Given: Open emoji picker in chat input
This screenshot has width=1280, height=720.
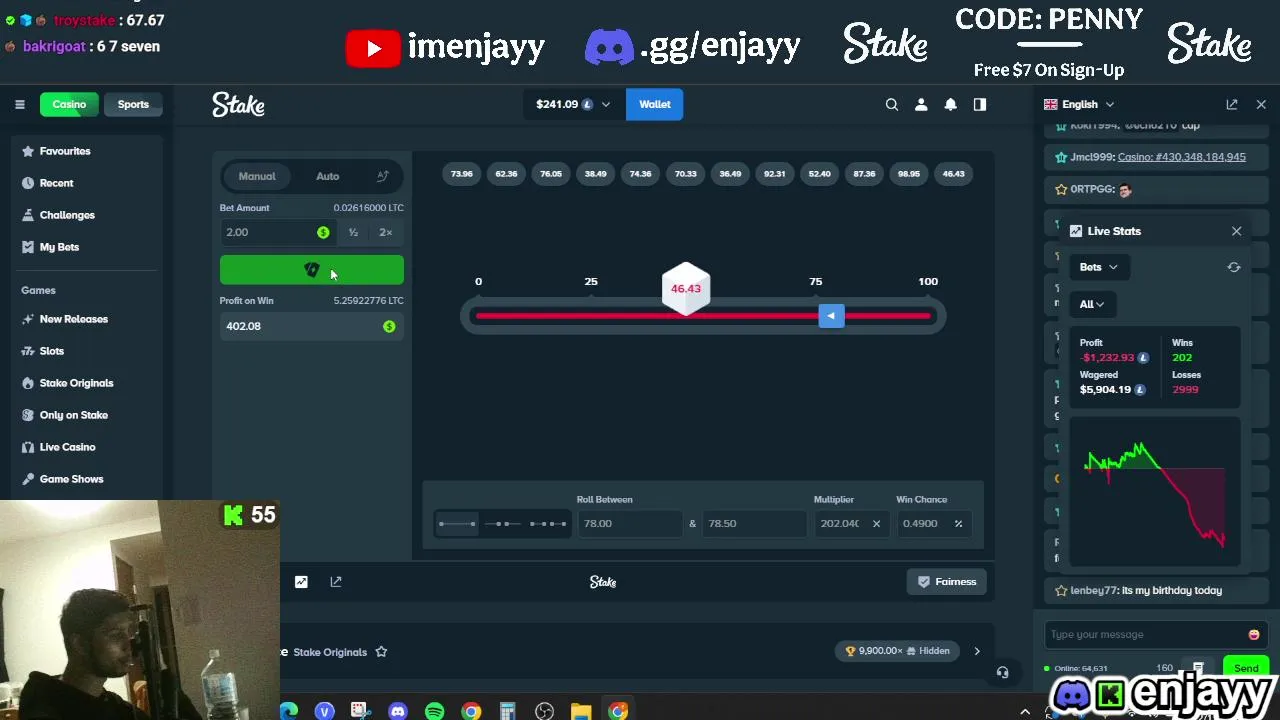Looking at the screenshot, I should (x=1254, y=635).
